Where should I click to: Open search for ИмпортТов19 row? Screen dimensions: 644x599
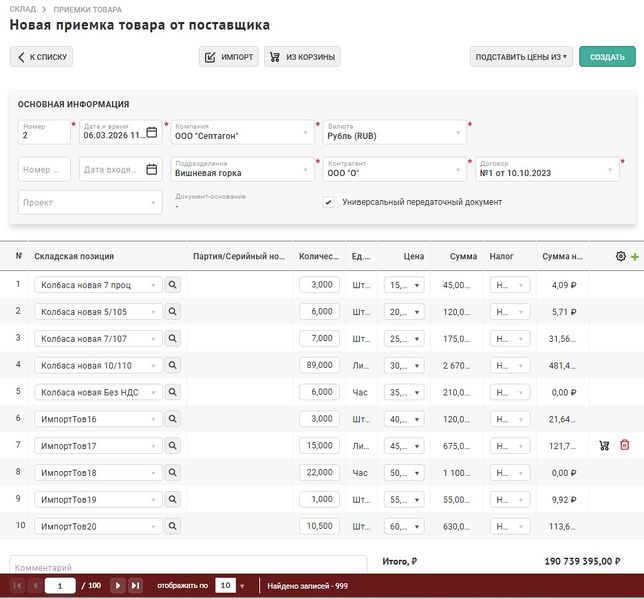tap(172, 499)
